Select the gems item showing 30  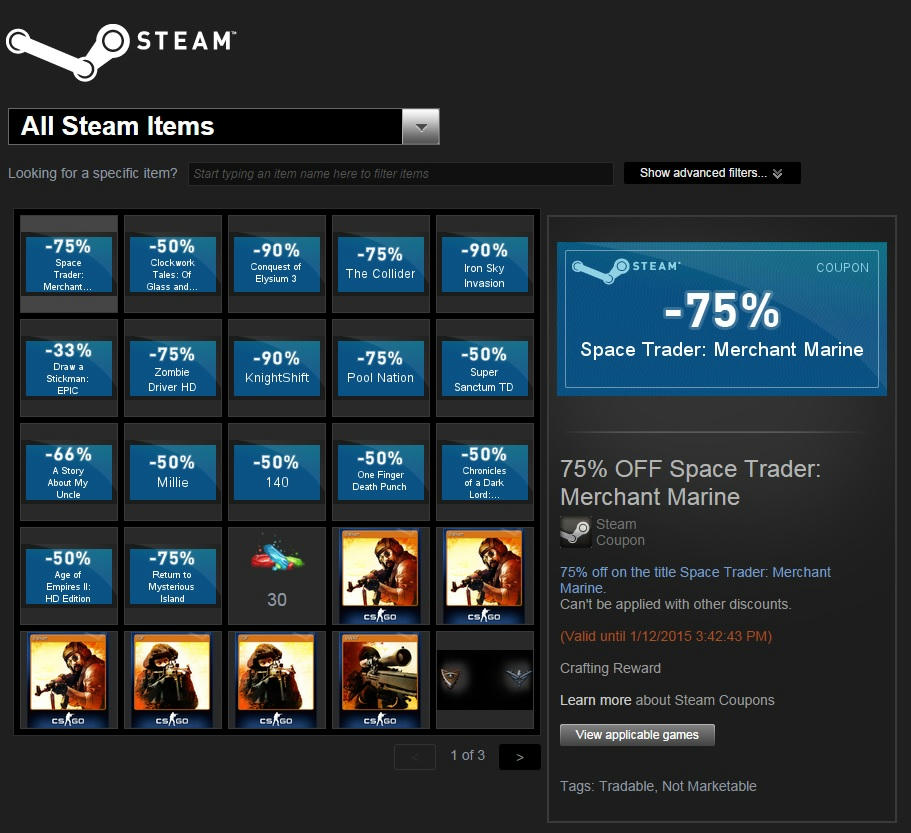click(x=277, y=576)
